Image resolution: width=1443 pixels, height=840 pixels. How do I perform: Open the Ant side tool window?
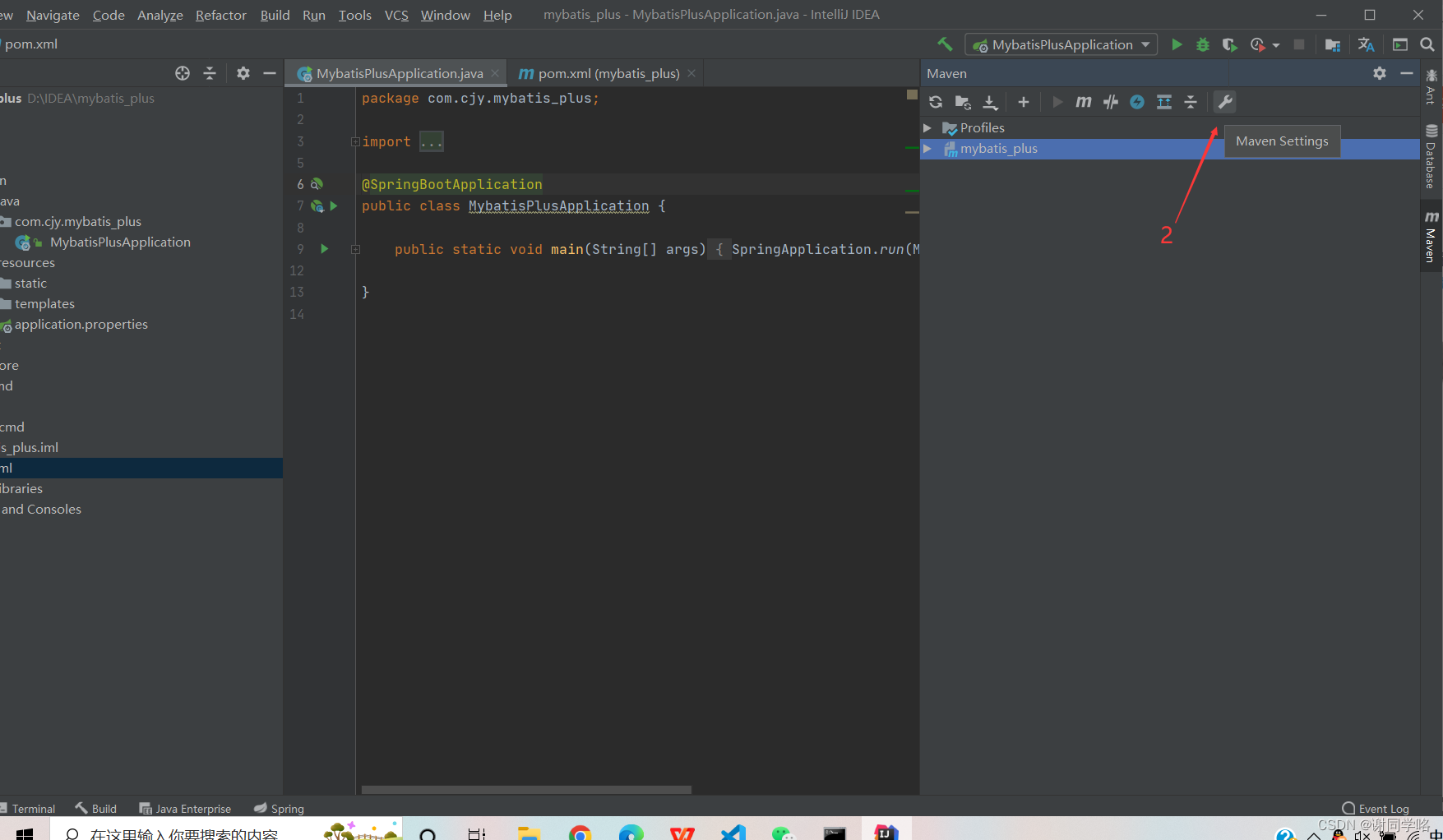(1431, 86)
